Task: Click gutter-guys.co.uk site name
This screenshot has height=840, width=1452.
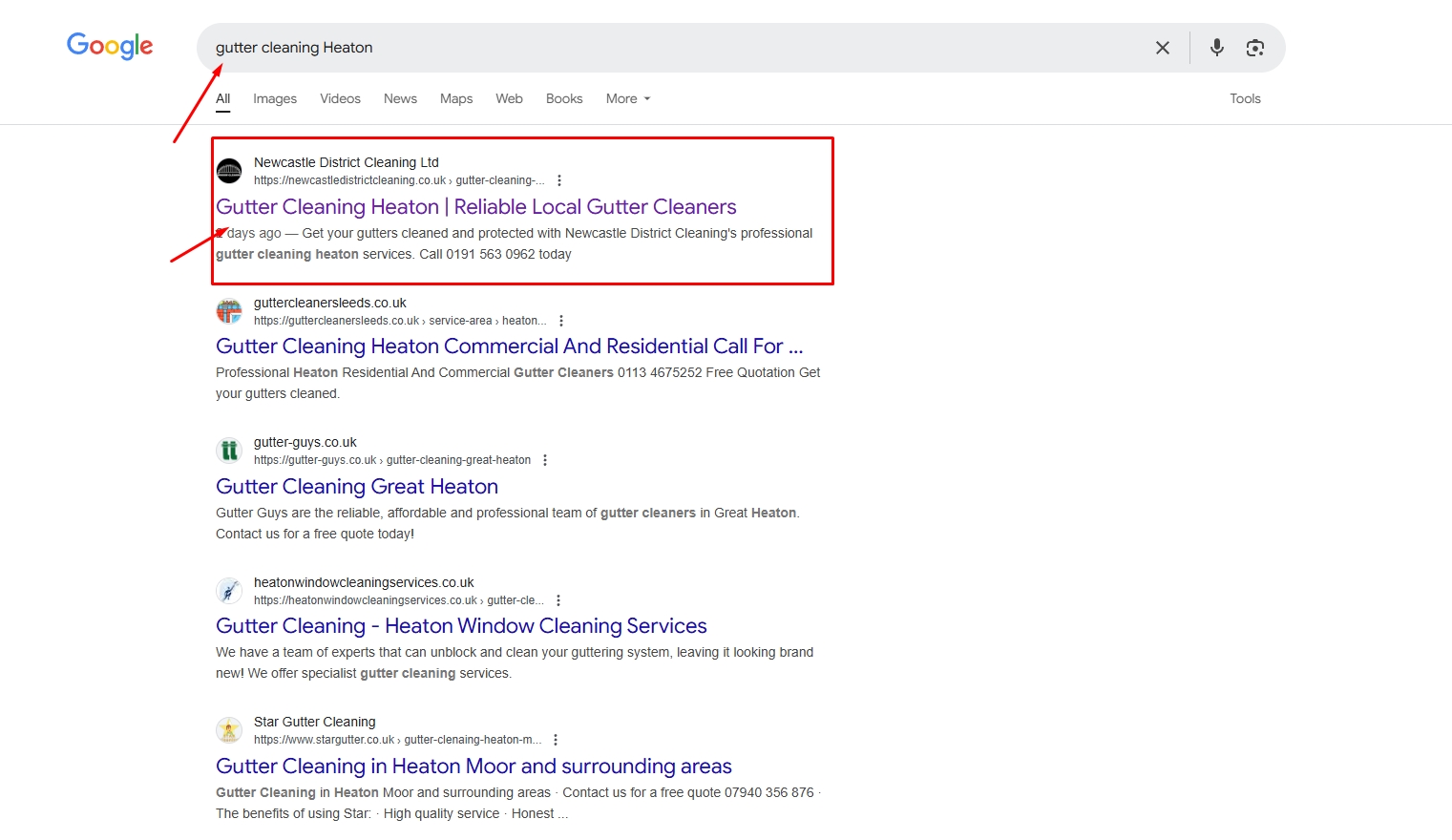Action: click(x=305, y=442)
